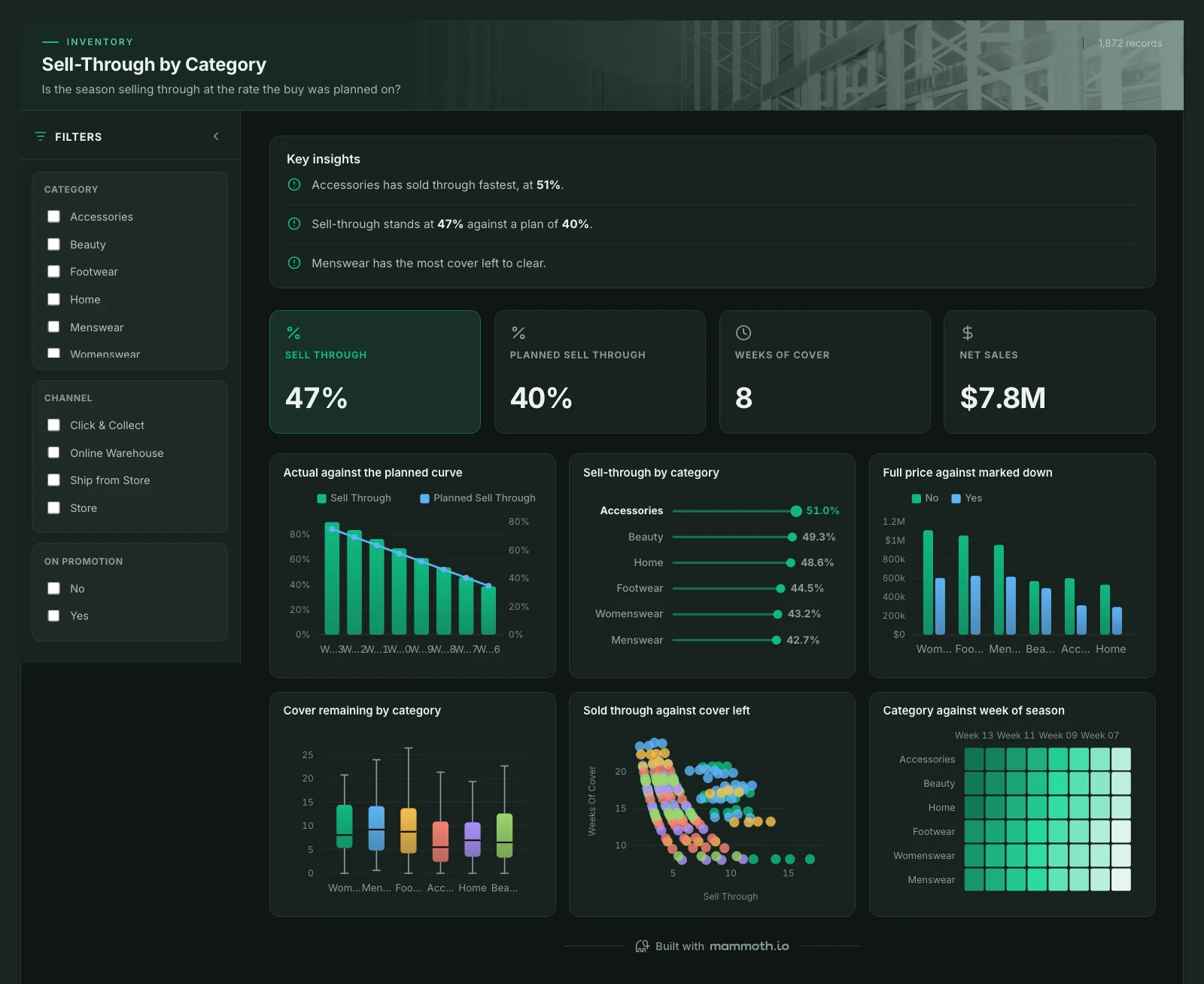Click the blue box plot for Menswear

[x=376, y=828]
